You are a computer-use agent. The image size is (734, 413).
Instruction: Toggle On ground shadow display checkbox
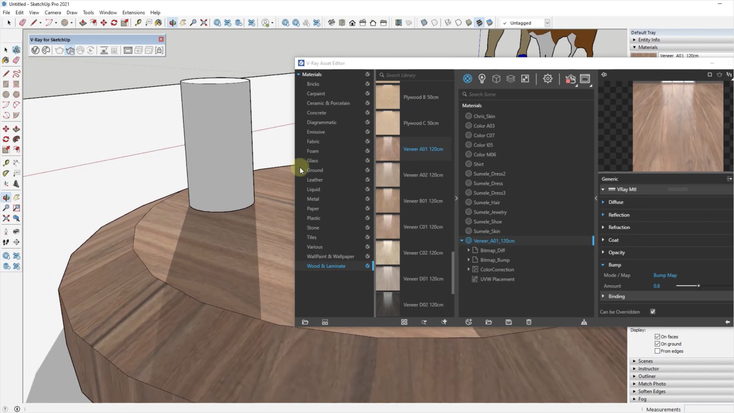point(657,344)
